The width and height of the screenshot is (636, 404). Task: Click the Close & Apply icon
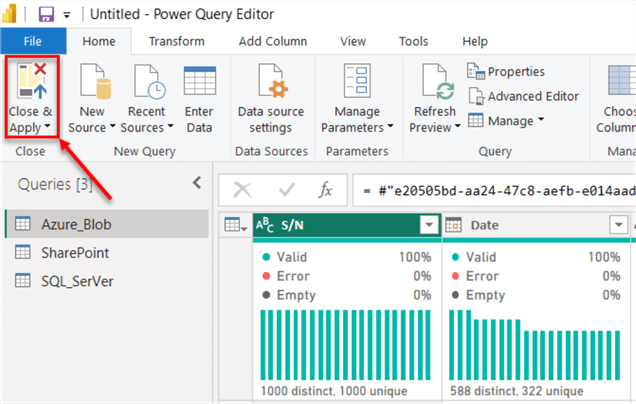(x=32, y=81)
